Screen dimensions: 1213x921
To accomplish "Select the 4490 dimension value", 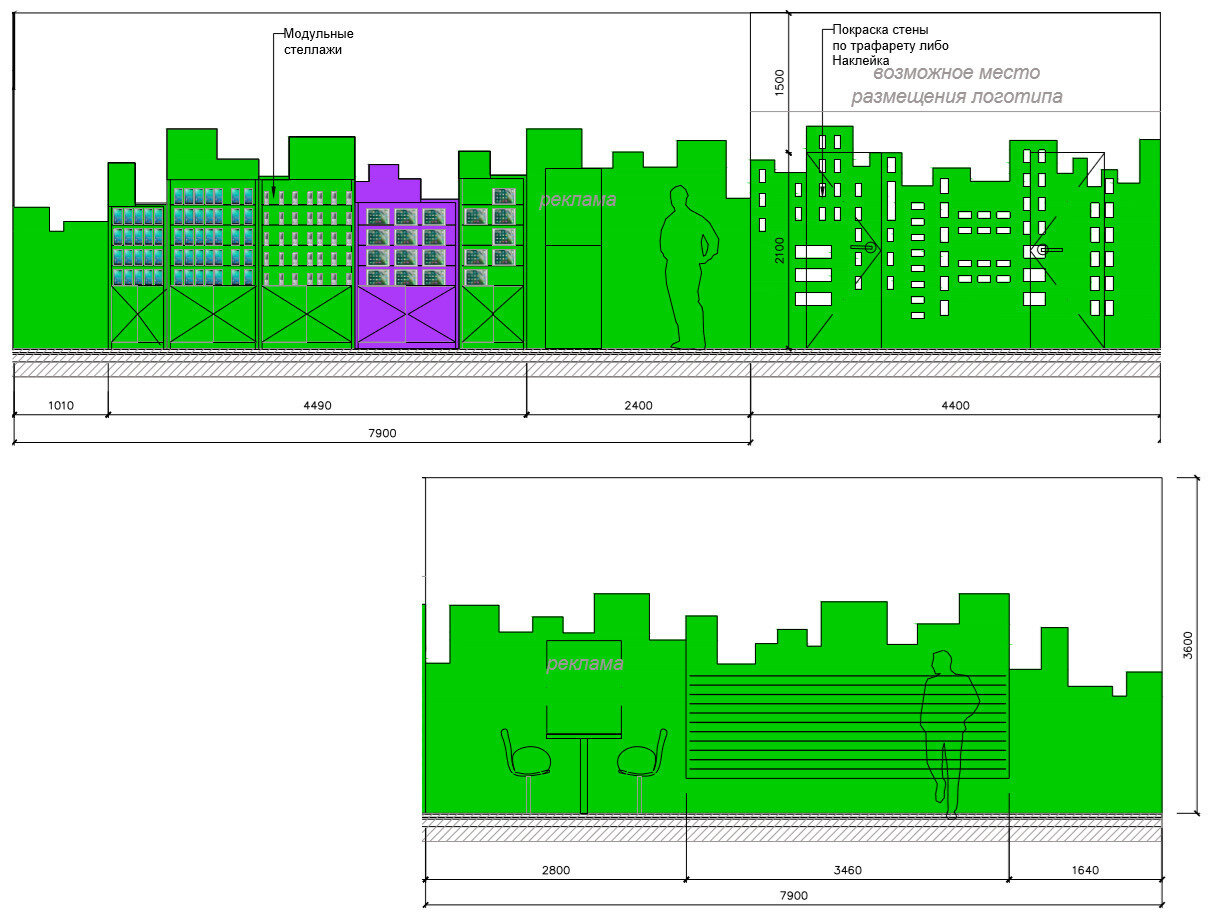I will (317, 406).
